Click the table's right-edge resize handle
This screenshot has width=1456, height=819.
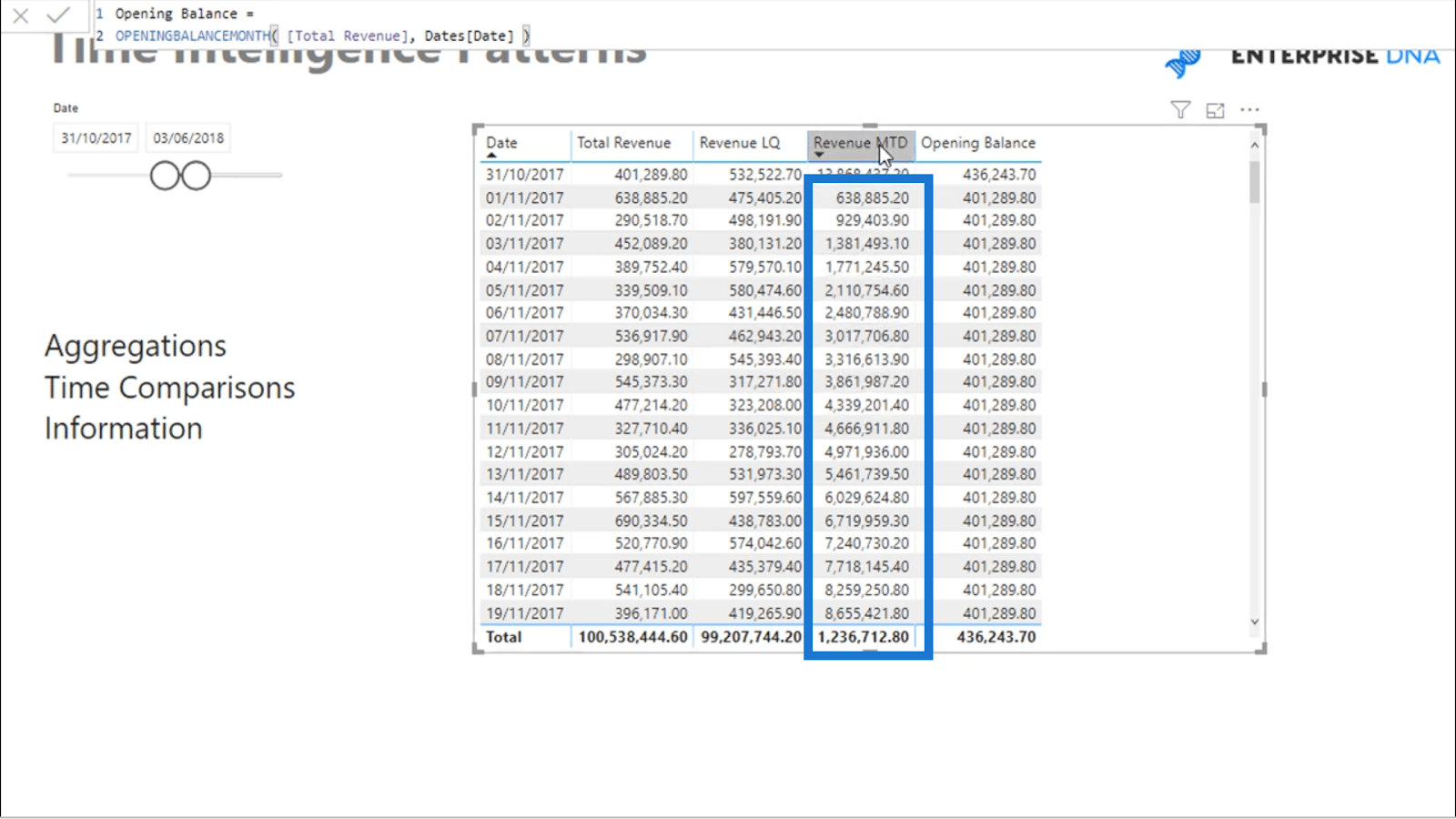(x=1264, y=389)
